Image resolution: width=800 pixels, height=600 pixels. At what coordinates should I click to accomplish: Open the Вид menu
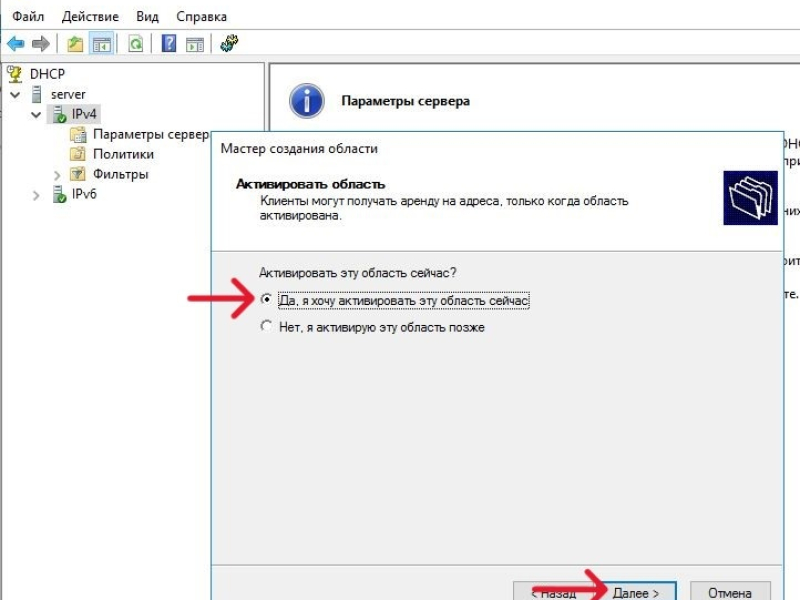[x=147, y=16]
